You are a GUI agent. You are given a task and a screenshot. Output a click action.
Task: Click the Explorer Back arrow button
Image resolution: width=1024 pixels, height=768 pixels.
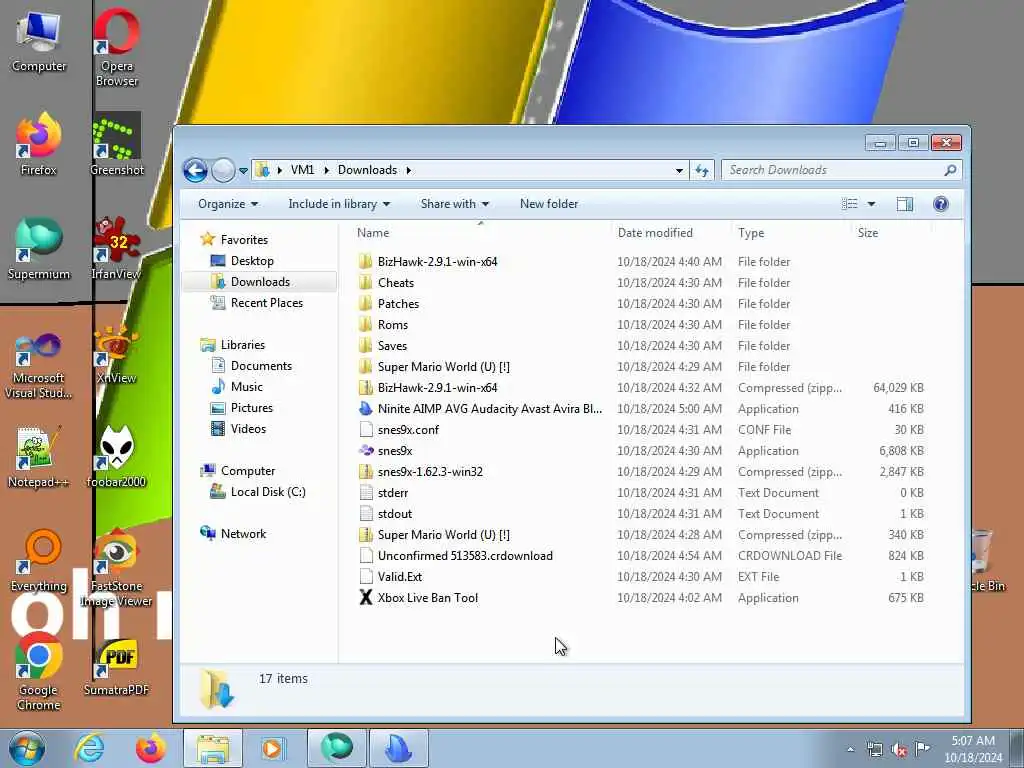(x=195, y=170)
